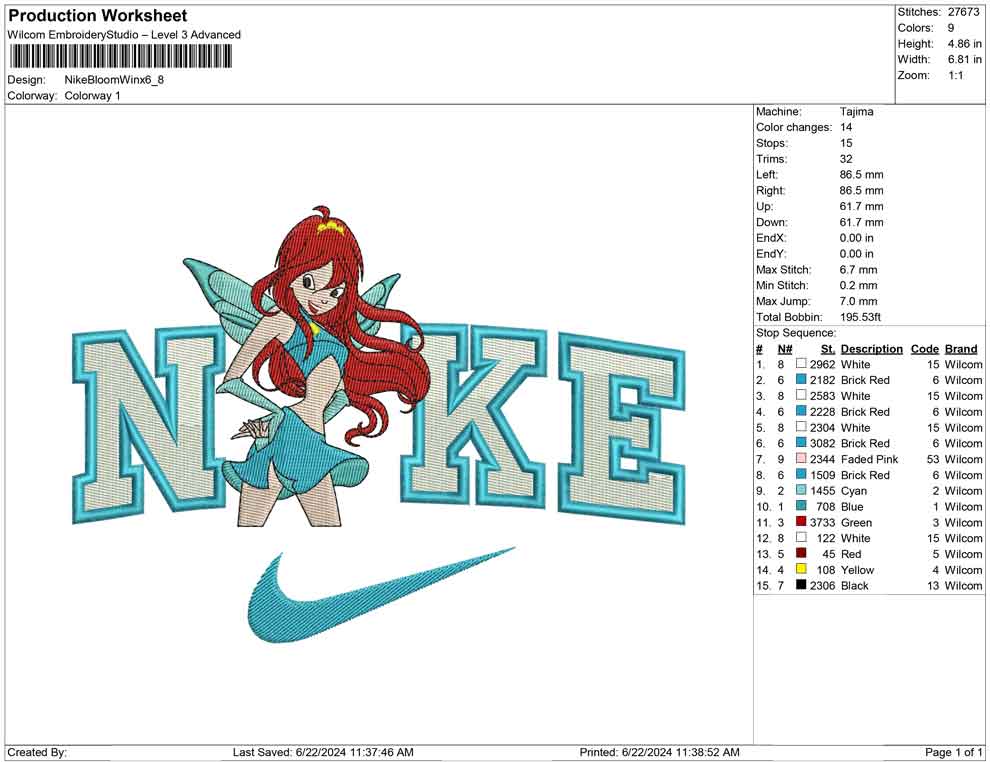Viewport: 990px width, 762px height.
Task: Click the "EndY:" label
Action: tap(771, 253)
